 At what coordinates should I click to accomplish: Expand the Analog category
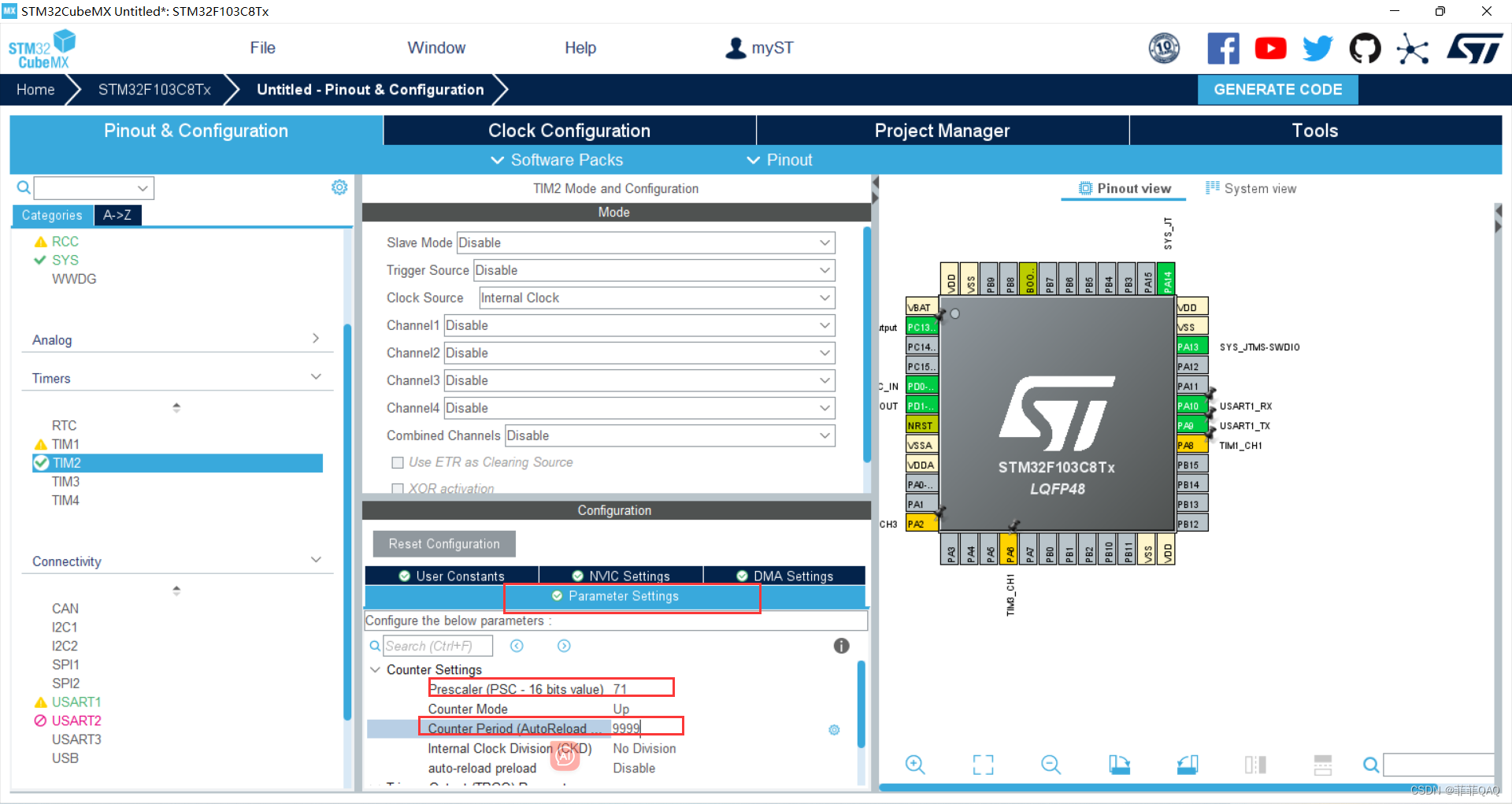[316, 339]
